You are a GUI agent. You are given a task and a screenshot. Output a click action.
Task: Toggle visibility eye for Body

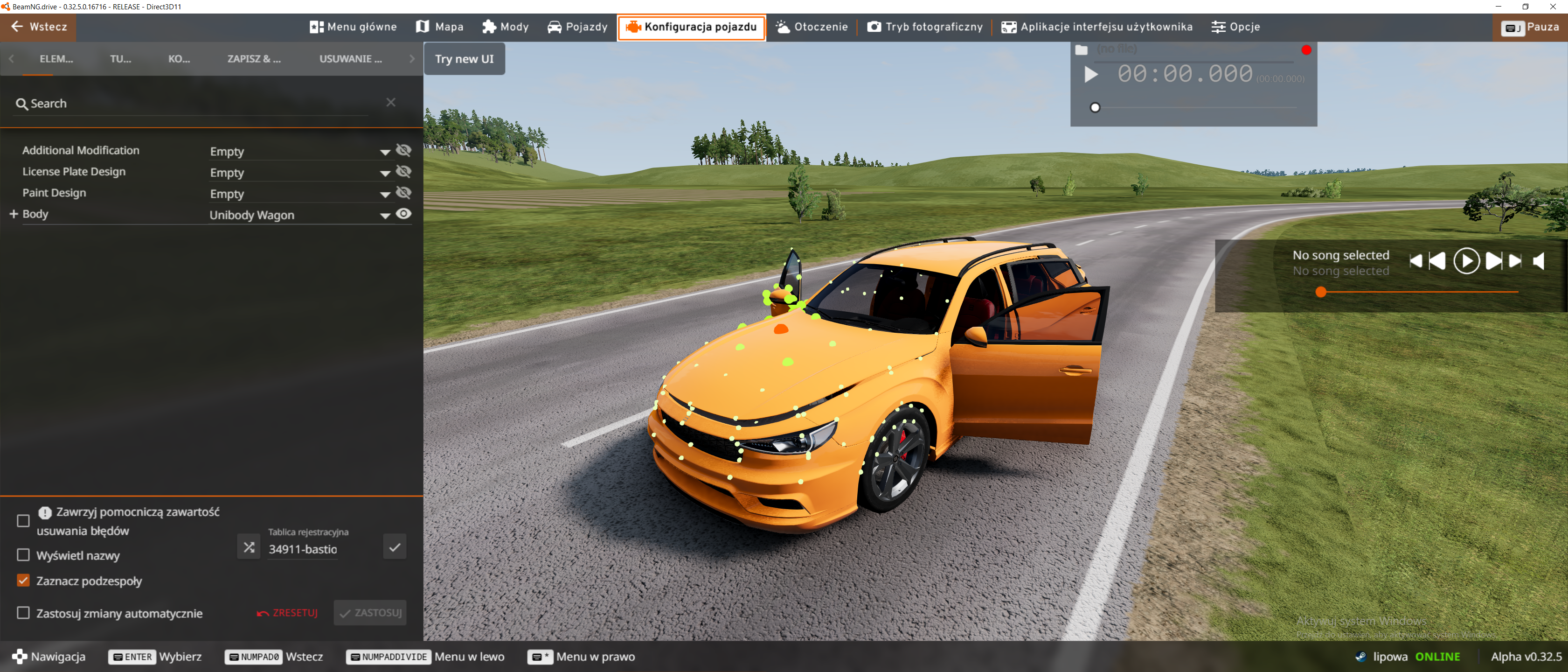click(x=403, y=214)
